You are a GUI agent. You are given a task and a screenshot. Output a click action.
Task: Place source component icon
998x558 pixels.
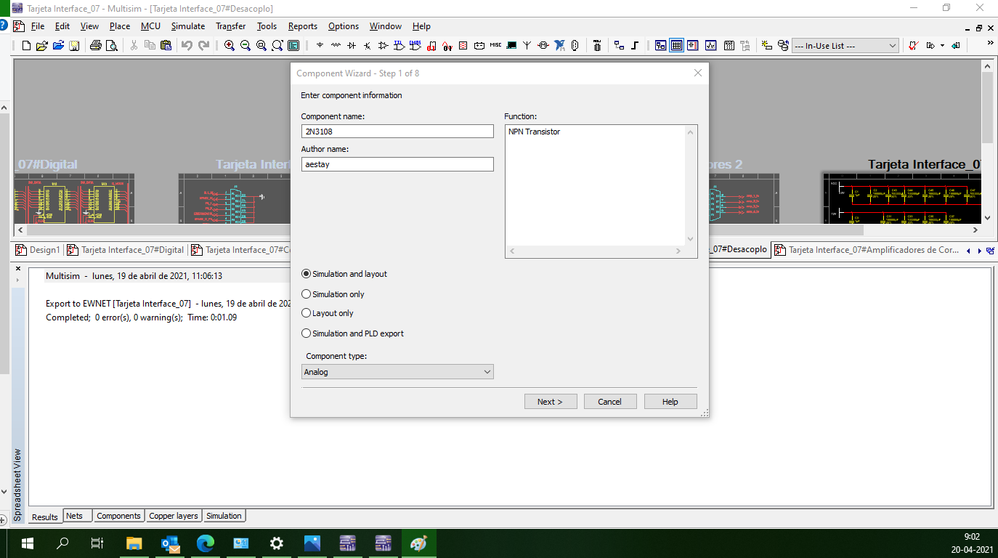[x=320, y=45]
